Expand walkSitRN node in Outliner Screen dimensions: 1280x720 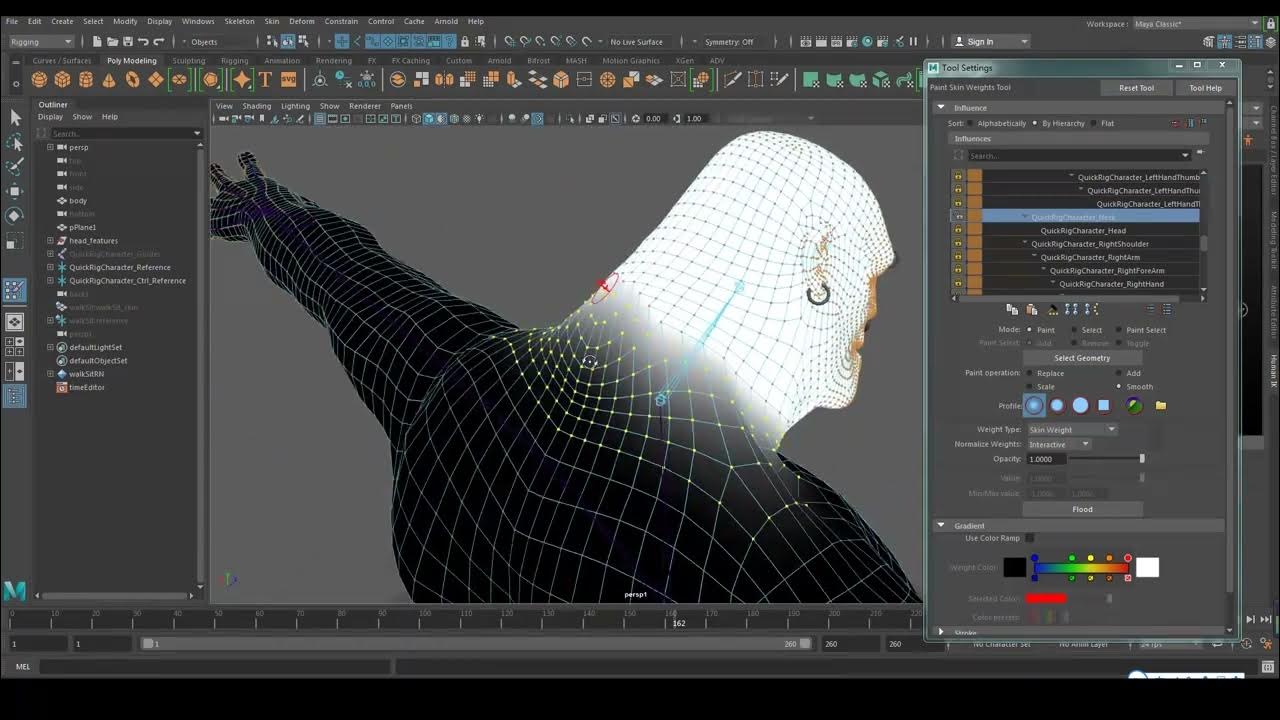point(50,374)
